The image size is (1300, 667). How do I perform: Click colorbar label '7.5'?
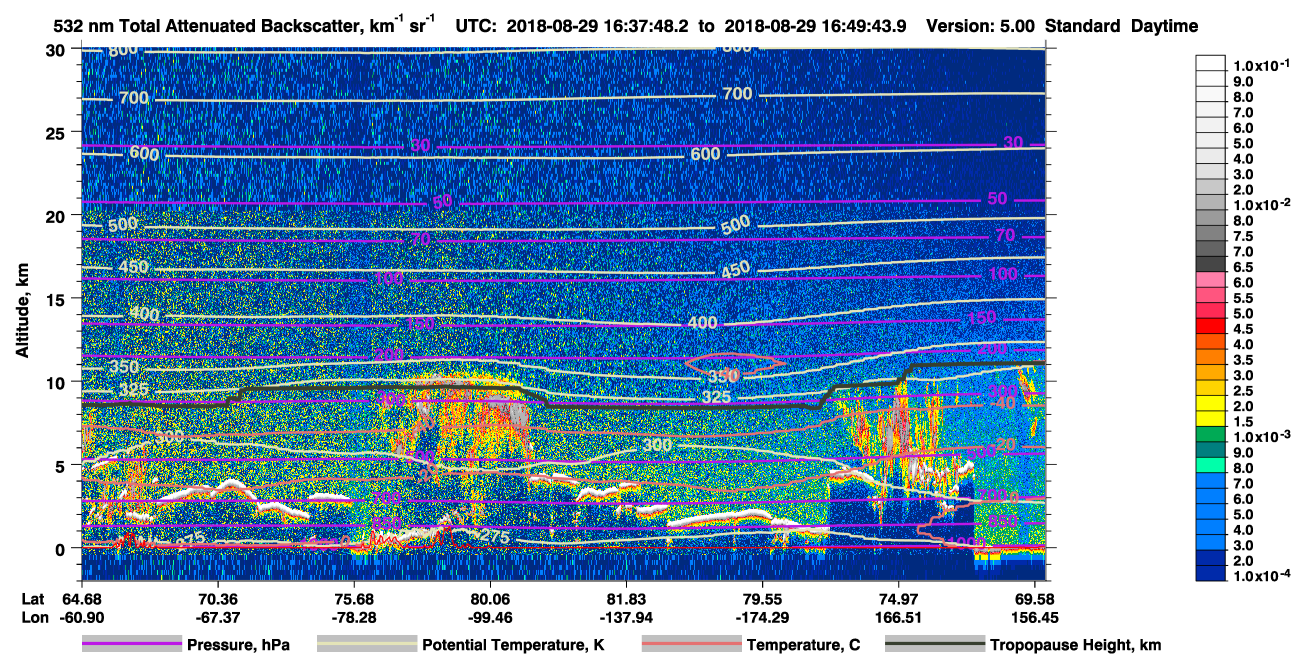coord(1244,236)
